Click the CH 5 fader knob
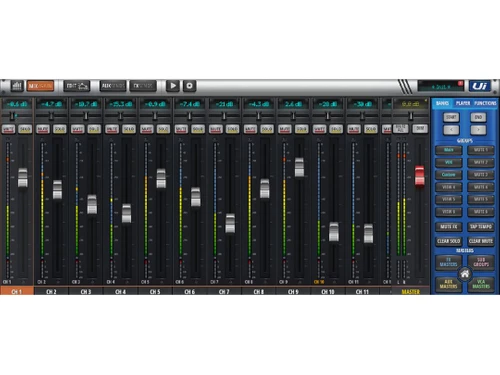 coord(161,178)
